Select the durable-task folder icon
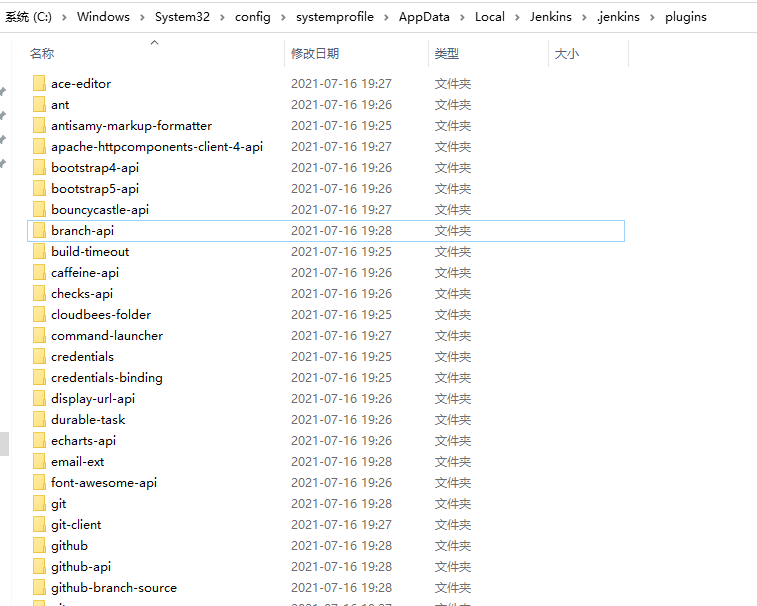Image resolution: width=757 pixels, height=606 pixels. coord(40,420)
